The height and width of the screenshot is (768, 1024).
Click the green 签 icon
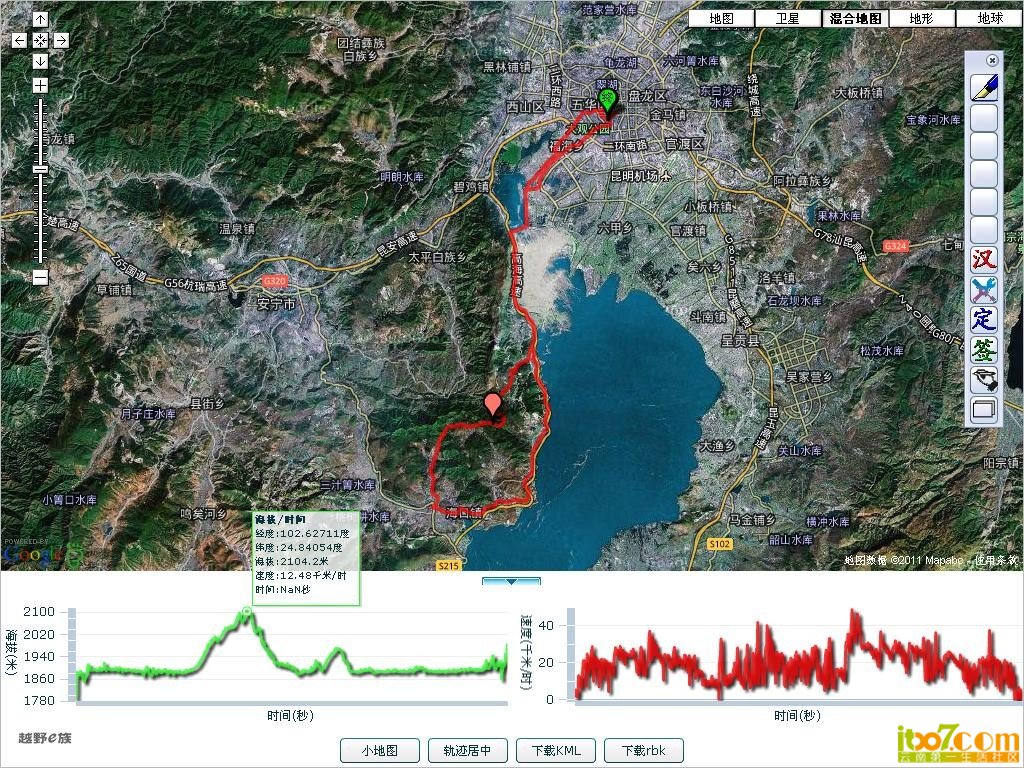[x=984, y=349]
